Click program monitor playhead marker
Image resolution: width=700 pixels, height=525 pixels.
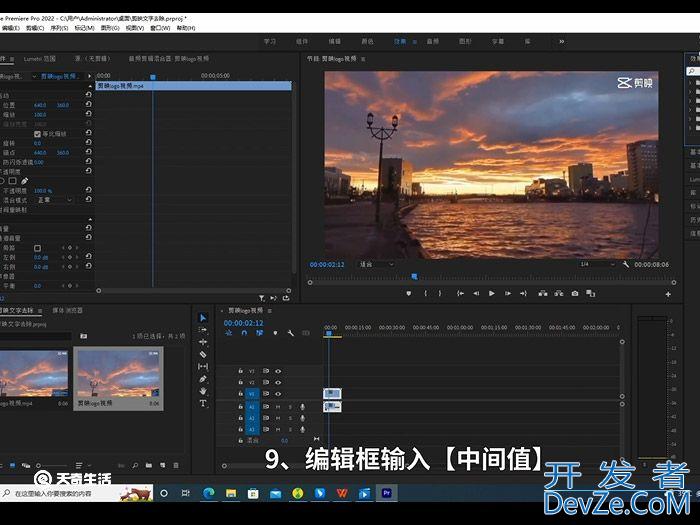pos(414,277)
